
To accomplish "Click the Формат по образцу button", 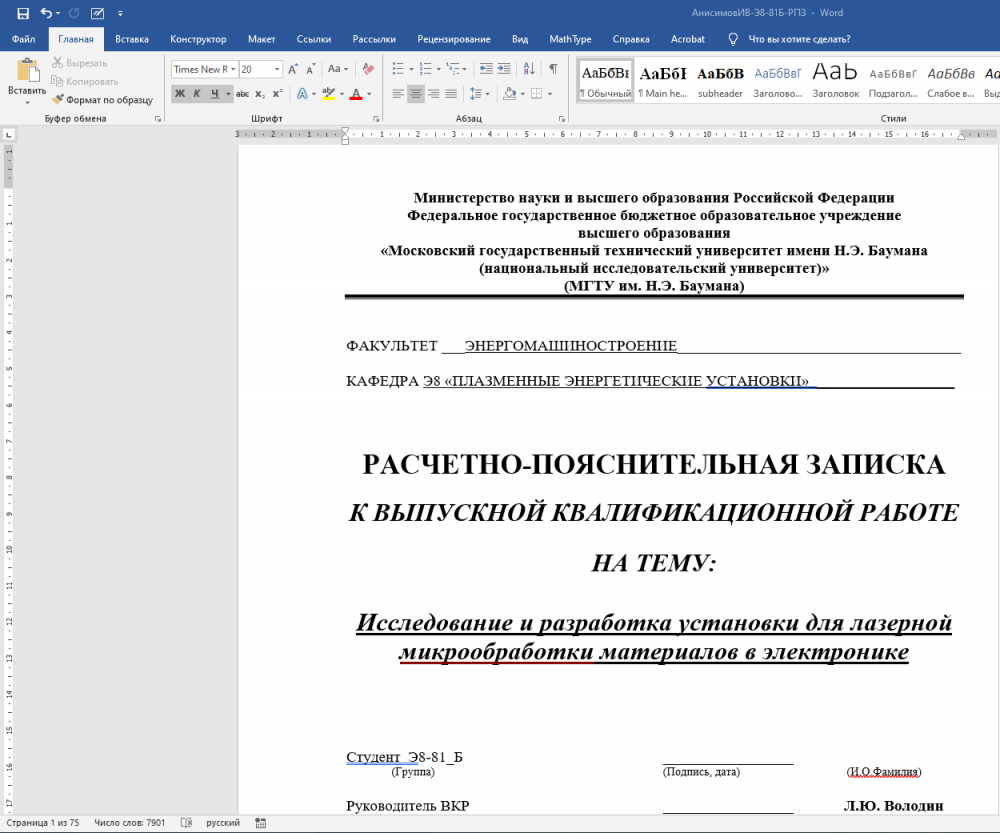I will [103, 100].
